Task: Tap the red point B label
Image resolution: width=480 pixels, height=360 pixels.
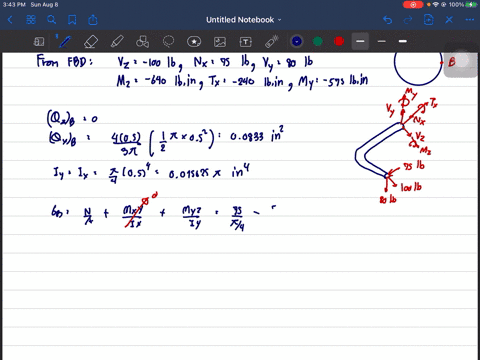Action: pos(452,62)
